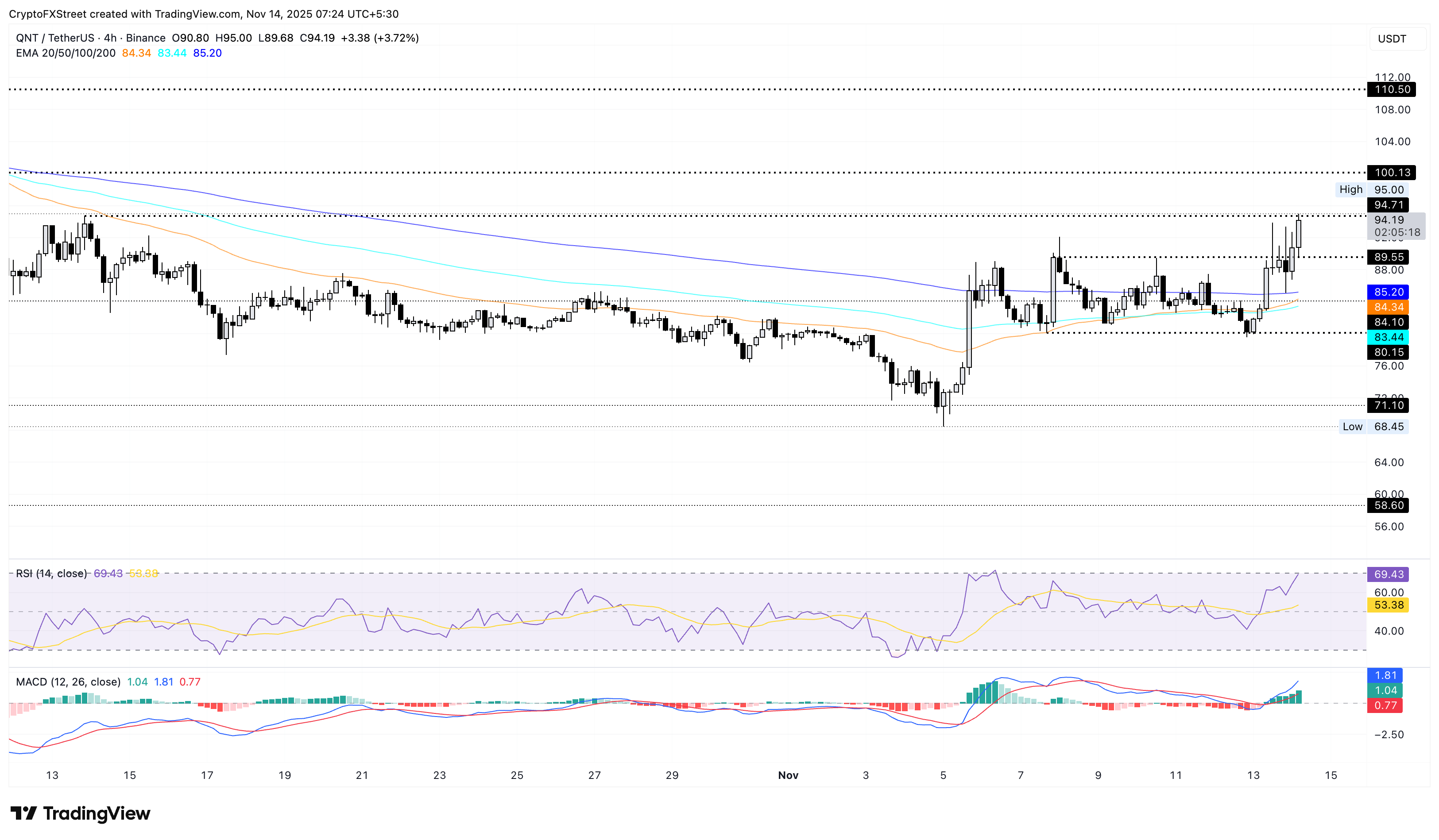The image size is (1439, 840).
Task: Click the Binance exchange label
Action: click(147, 38)
